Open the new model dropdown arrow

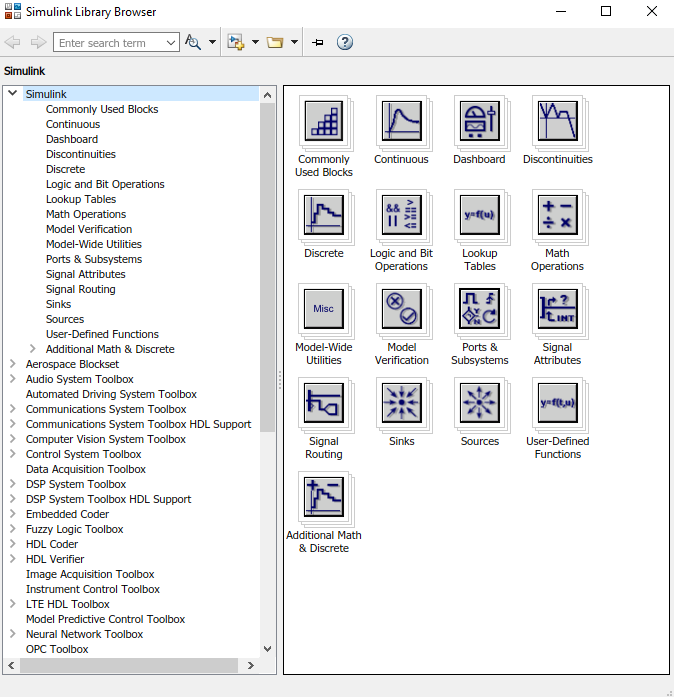pos(255,42)
